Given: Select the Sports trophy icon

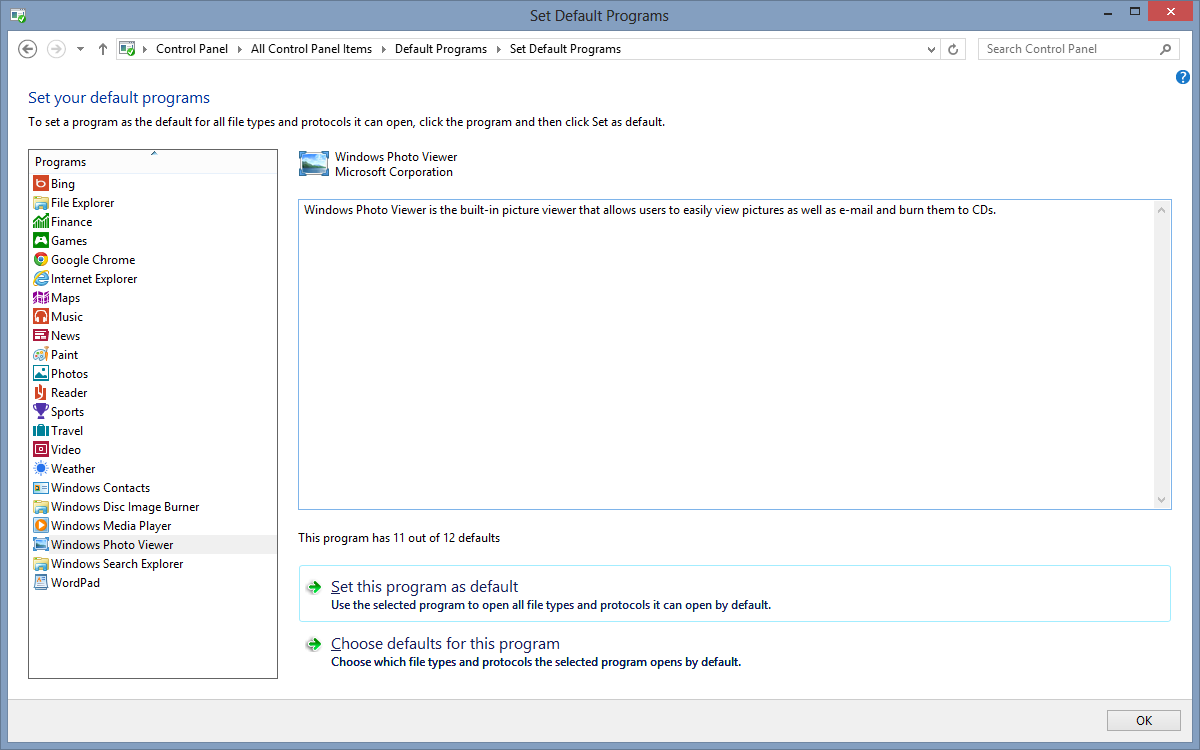Looking at the screenshot, I should point(41,412).
